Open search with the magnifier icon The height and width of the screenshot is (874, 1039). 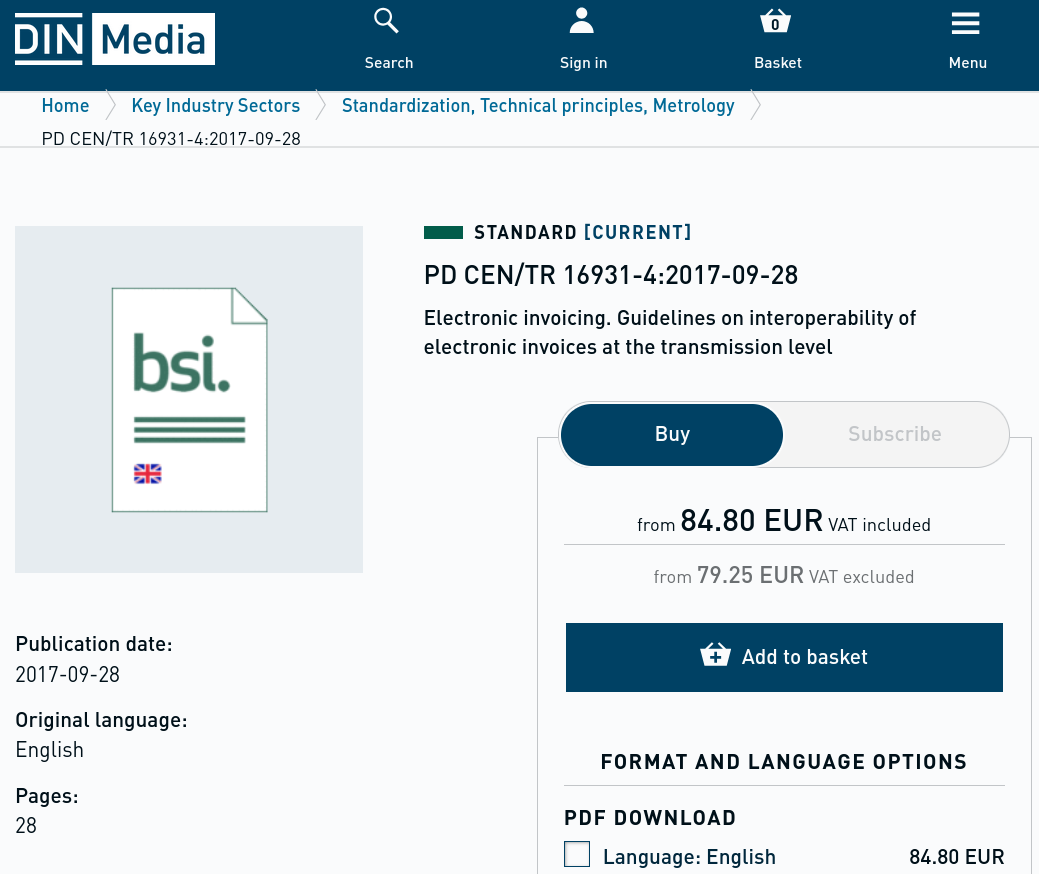click(x=386, y=20)
